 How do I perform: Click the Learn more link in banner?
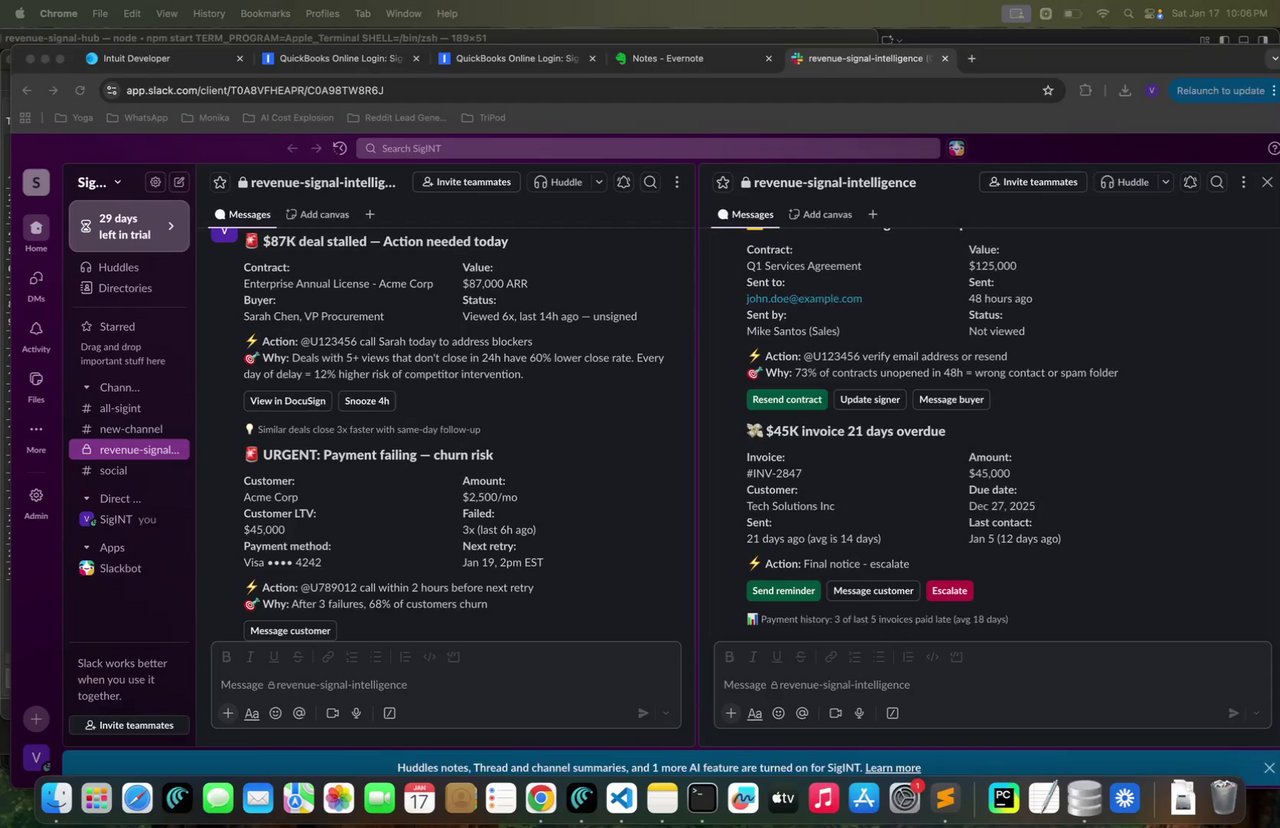pyautogui.click(x=893, y=768)
